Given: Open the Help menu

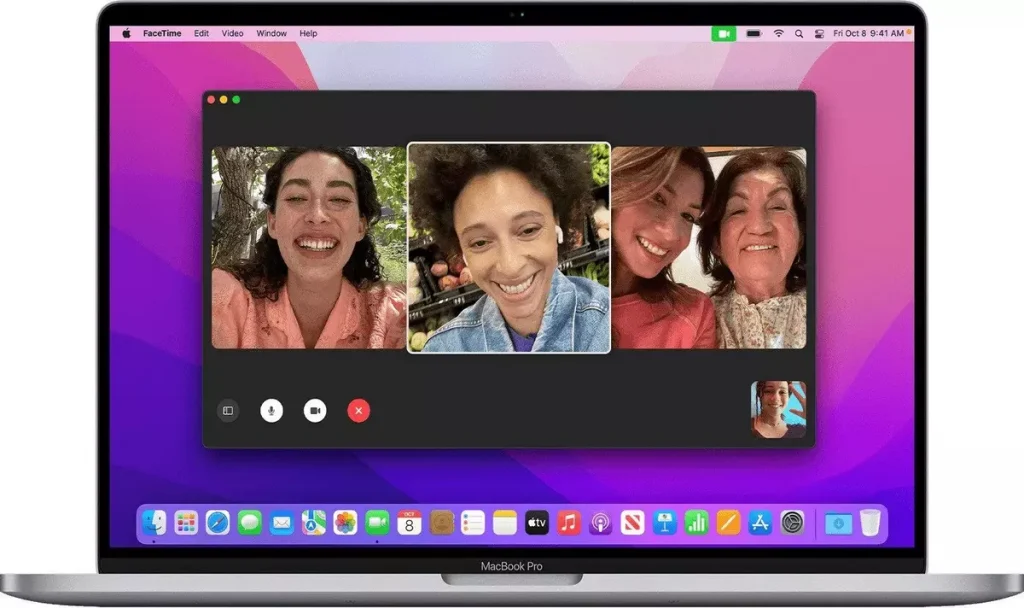Looking at the screenshot, I should click(x=309, y=33).
